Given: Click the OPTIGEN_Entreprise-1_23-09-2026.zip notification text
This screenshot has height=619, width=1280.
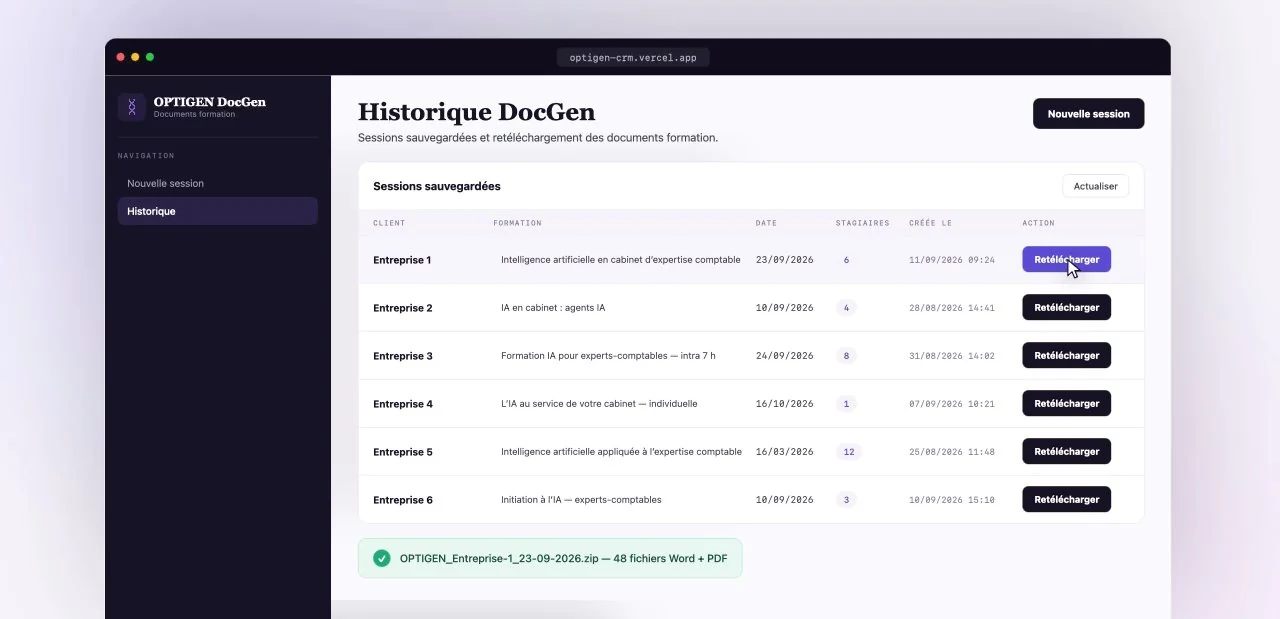Looking at the screenshot, I should (x=563, y=558).
